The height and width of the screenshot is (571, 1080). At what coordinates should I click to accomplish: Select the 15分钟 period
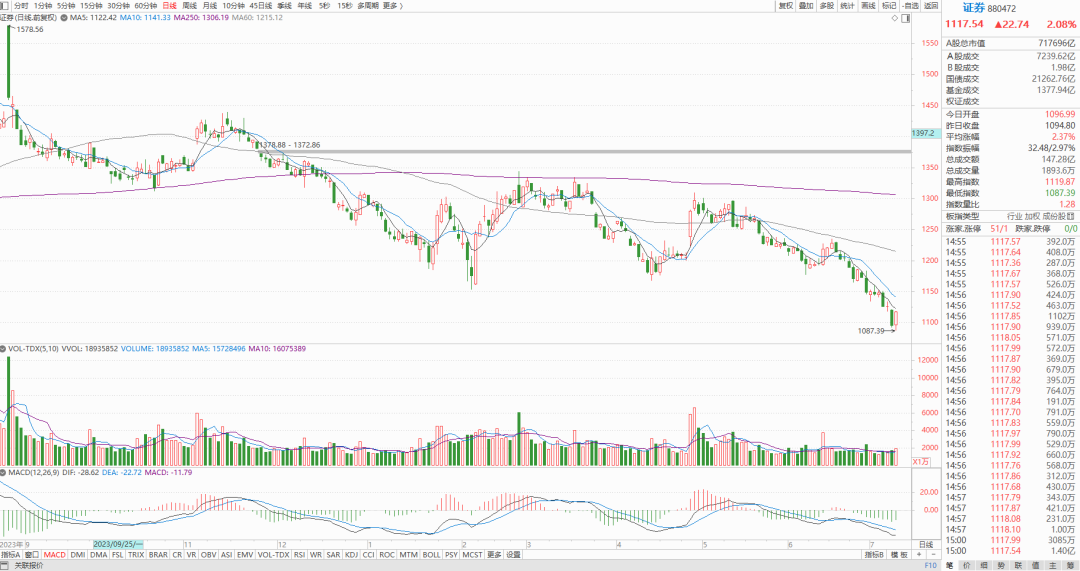91,6
